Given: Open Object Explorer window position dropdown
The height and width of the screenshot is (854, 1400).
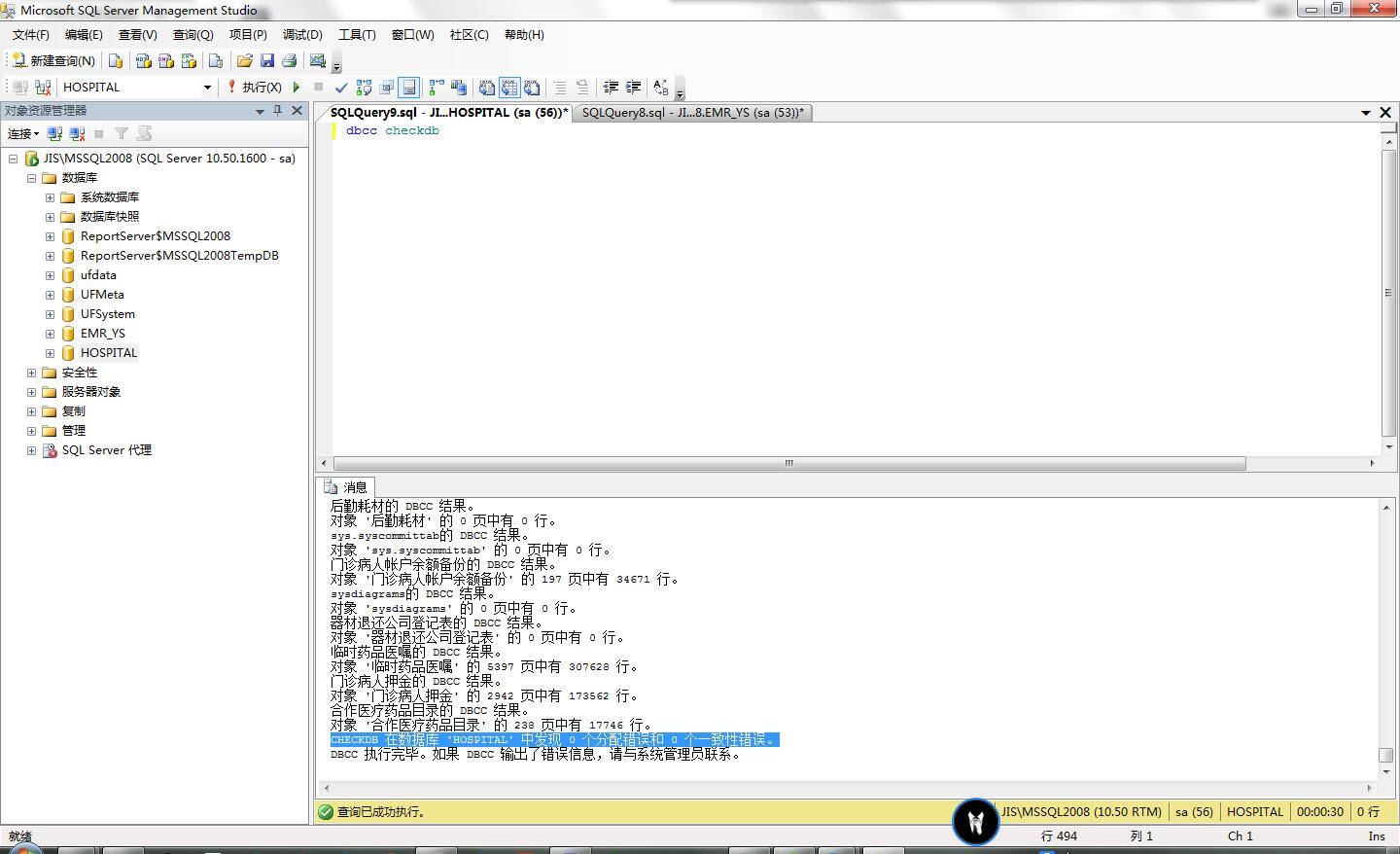Looking at the screenshot, I should [x=260, y=111].
